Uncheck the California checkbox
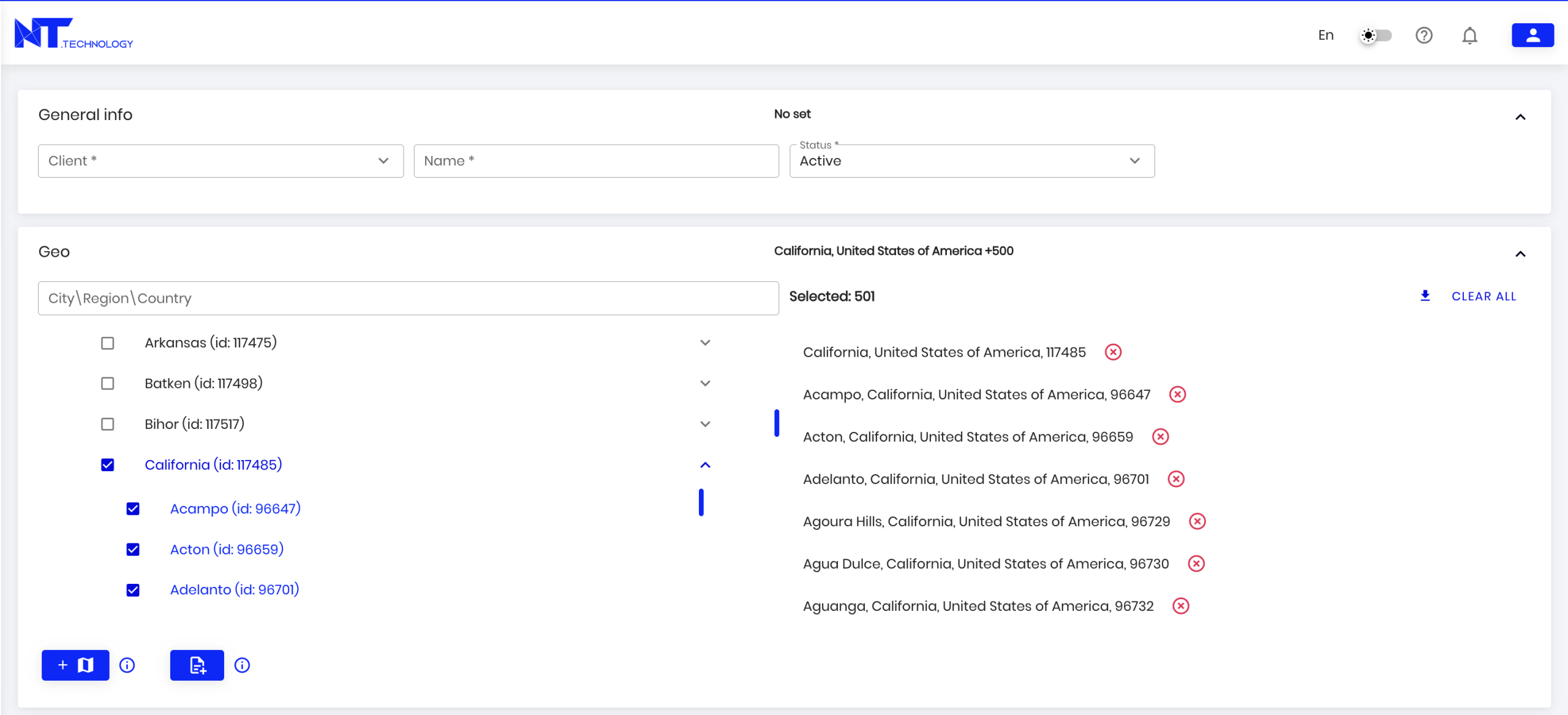 108,465
